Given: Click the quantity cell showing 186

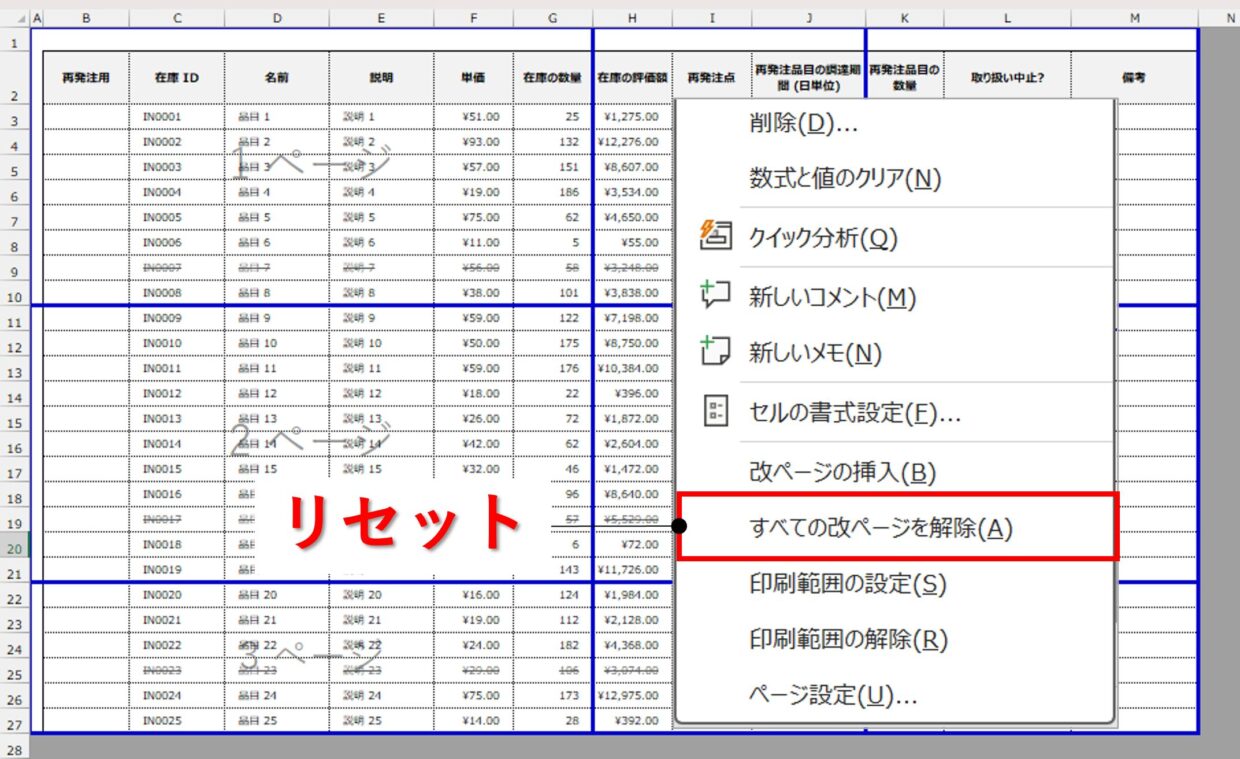Looking at the screenshot, I should point(553,192).
